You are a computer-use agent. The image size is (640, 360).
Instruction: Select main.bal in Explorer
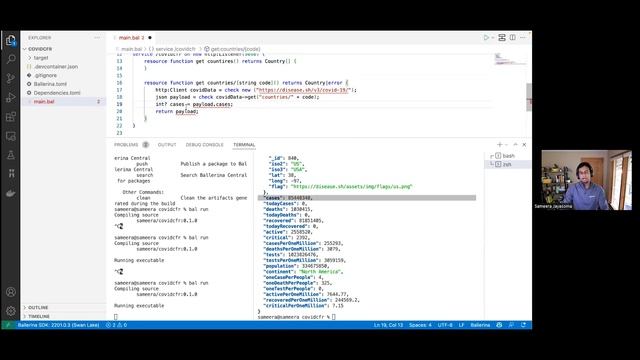click(x=63, y=102)
